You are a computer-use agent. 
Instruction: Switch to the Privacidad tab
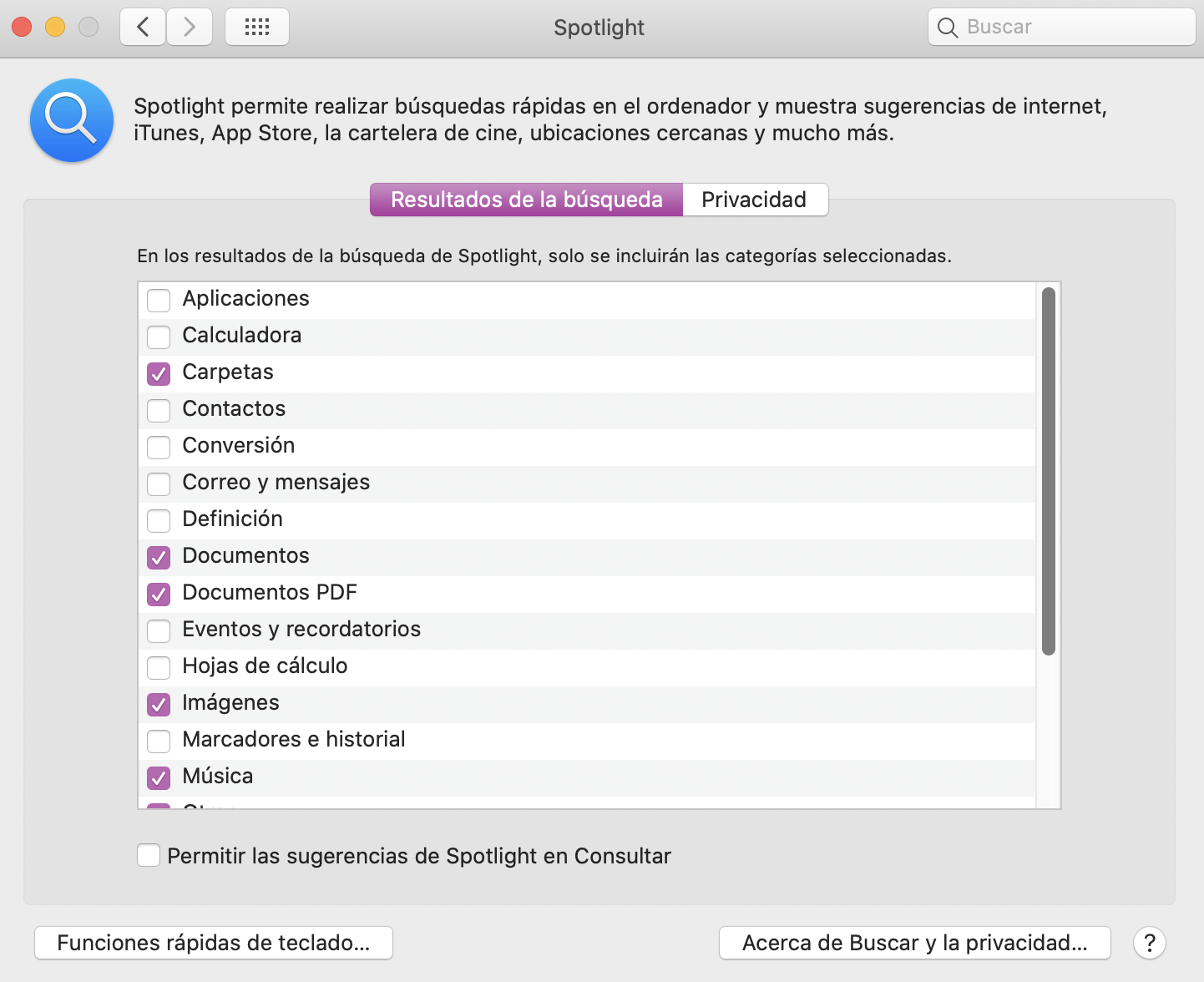click(x=754, y=200)
